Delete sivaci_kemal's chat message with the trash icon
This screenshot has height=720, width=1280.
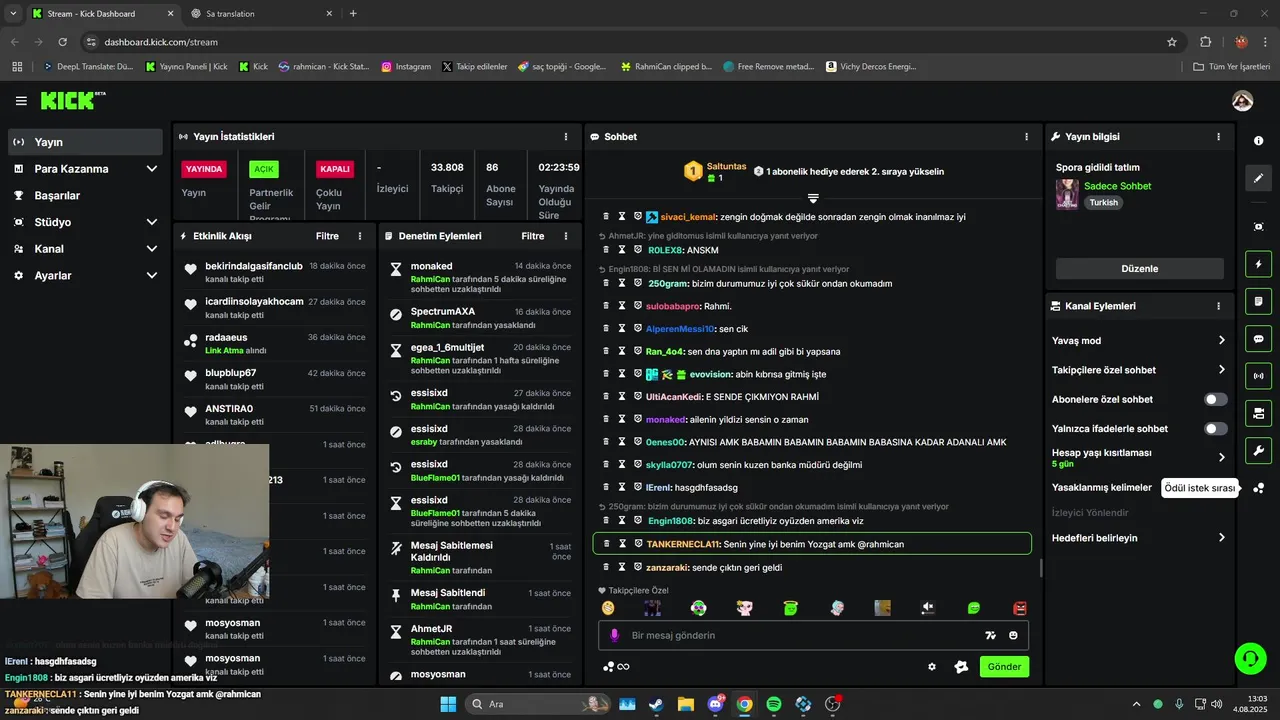(x=605, y=216)
